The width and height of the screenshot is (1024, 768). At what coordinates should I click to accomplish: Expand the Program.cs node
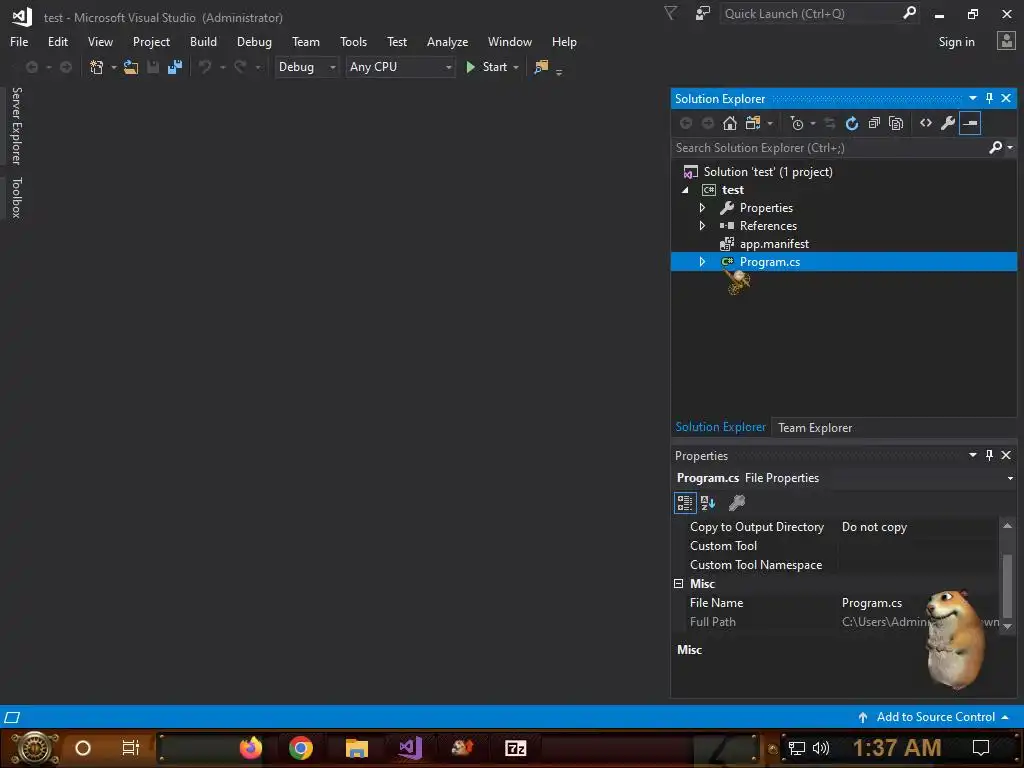pos(702,262)
